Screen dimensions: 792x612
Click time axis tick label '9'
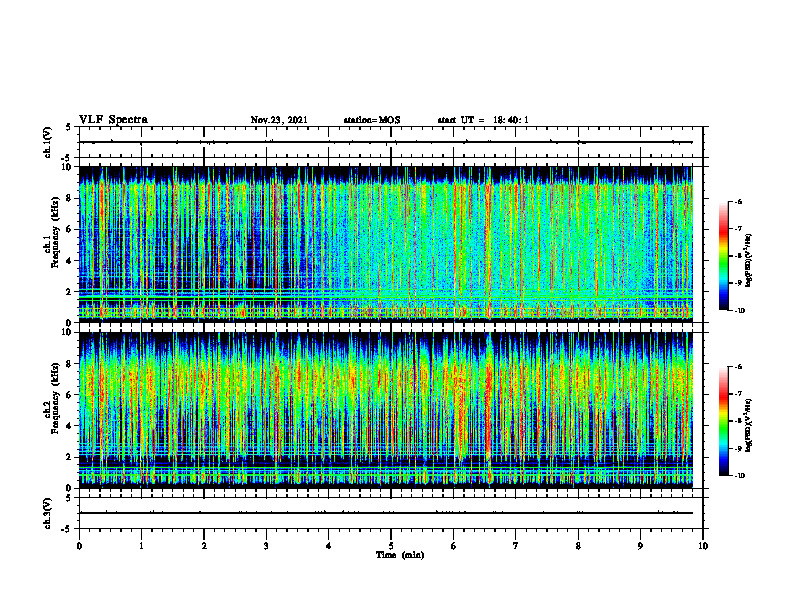click(x=640, y=546)
